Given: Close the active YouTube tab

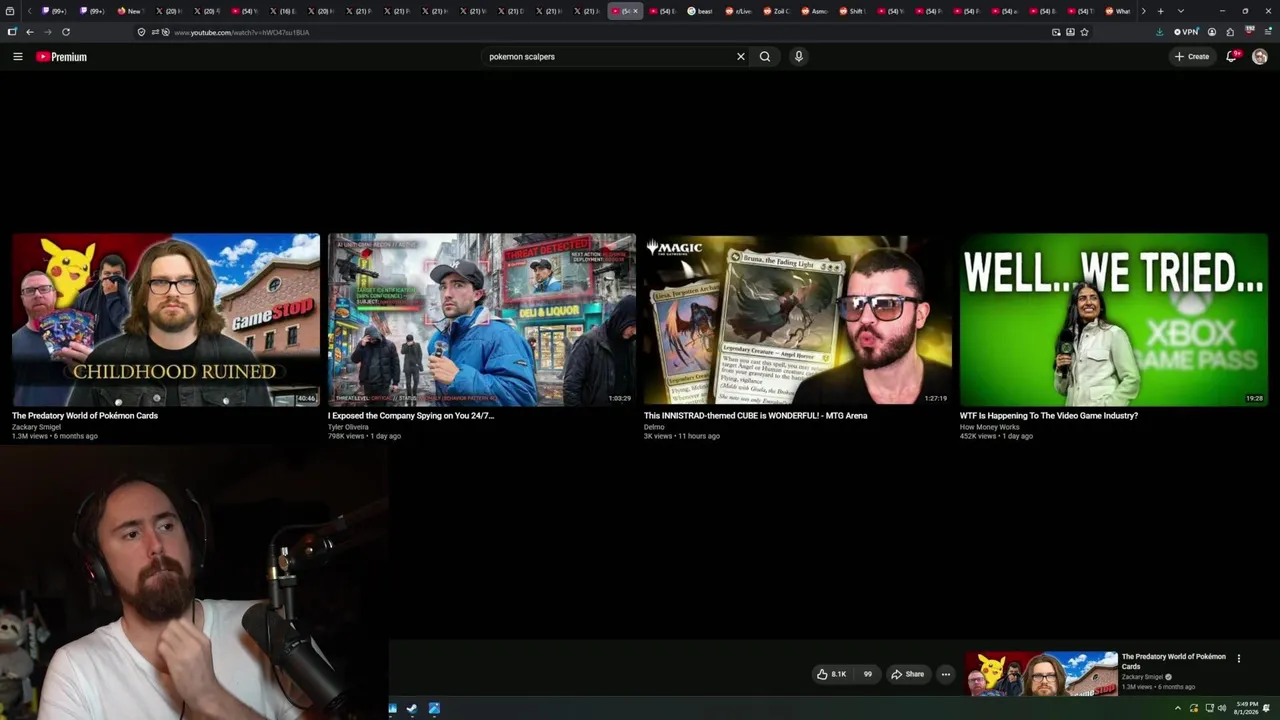Looking at the screenshot, I should 635,11.
